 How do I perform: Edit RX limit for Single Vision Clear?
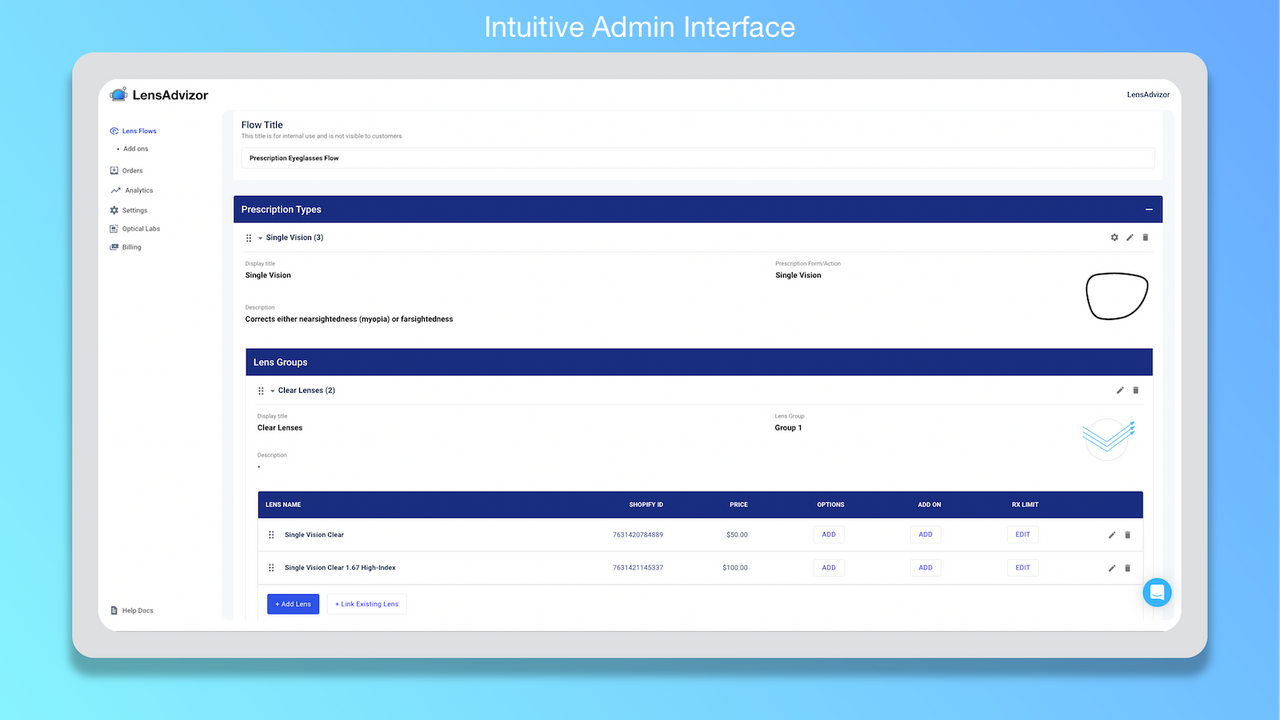point(1023,535)
